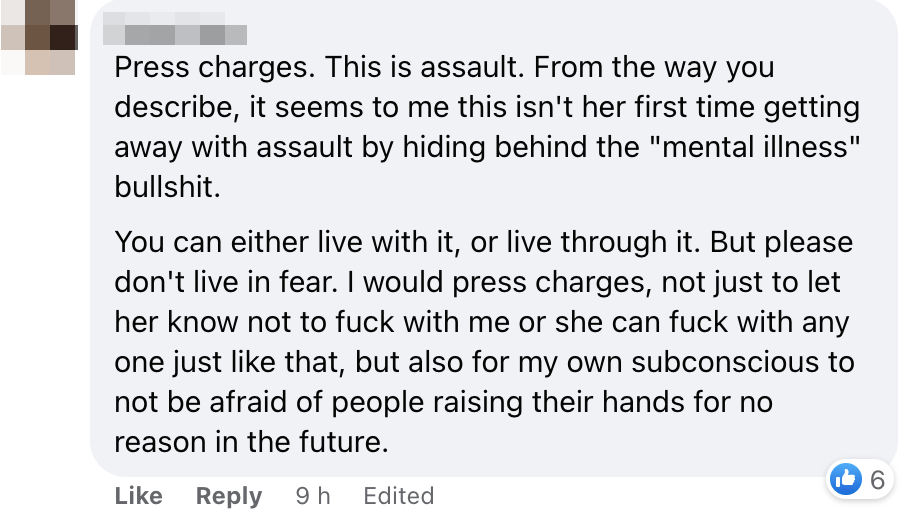Viewport: 914px width, 519px height.
Task: Click the opening words 'Press charges.'
Action: click(215, 68)
